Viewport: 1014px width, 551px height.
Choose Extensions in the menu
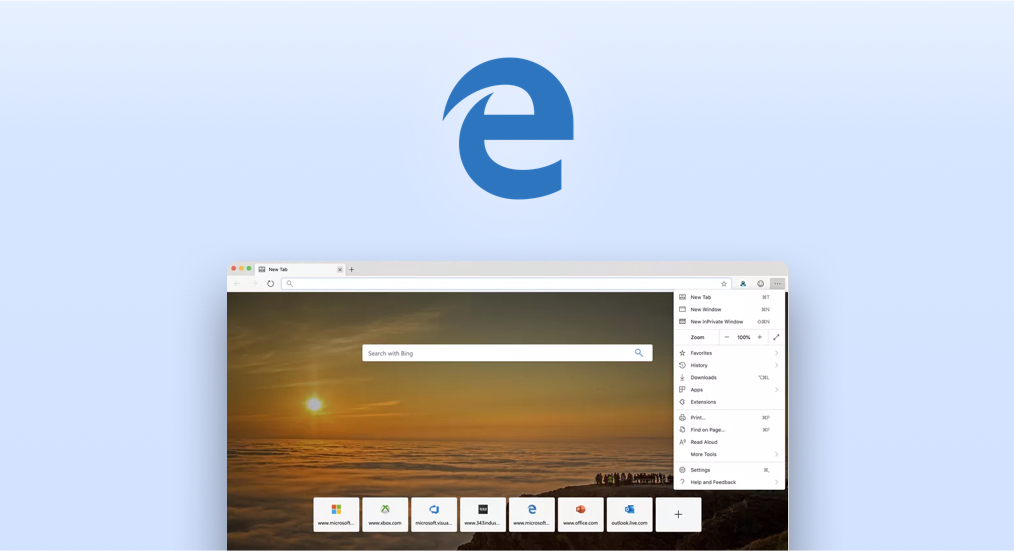(x=703, y=402)
